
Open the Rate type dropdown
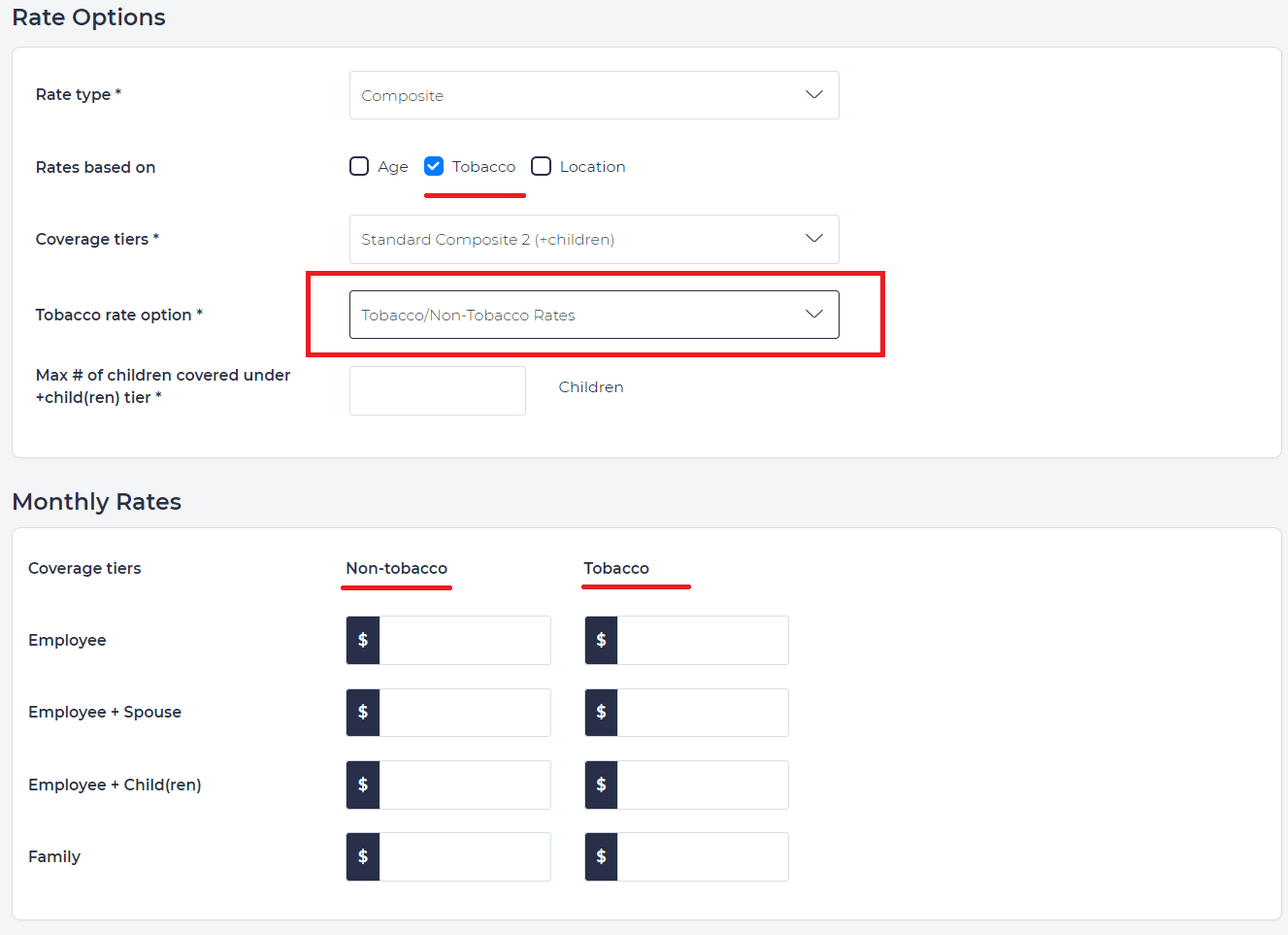[x=593, y=95]
